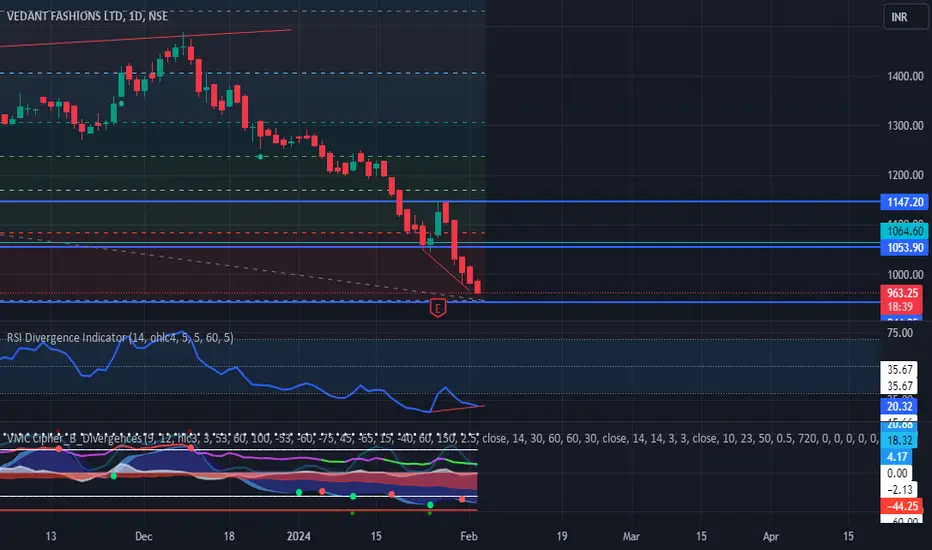Click the 1000.00 price axis tick
The width and height of the screenshot is (932, 550).
[905, 274]
